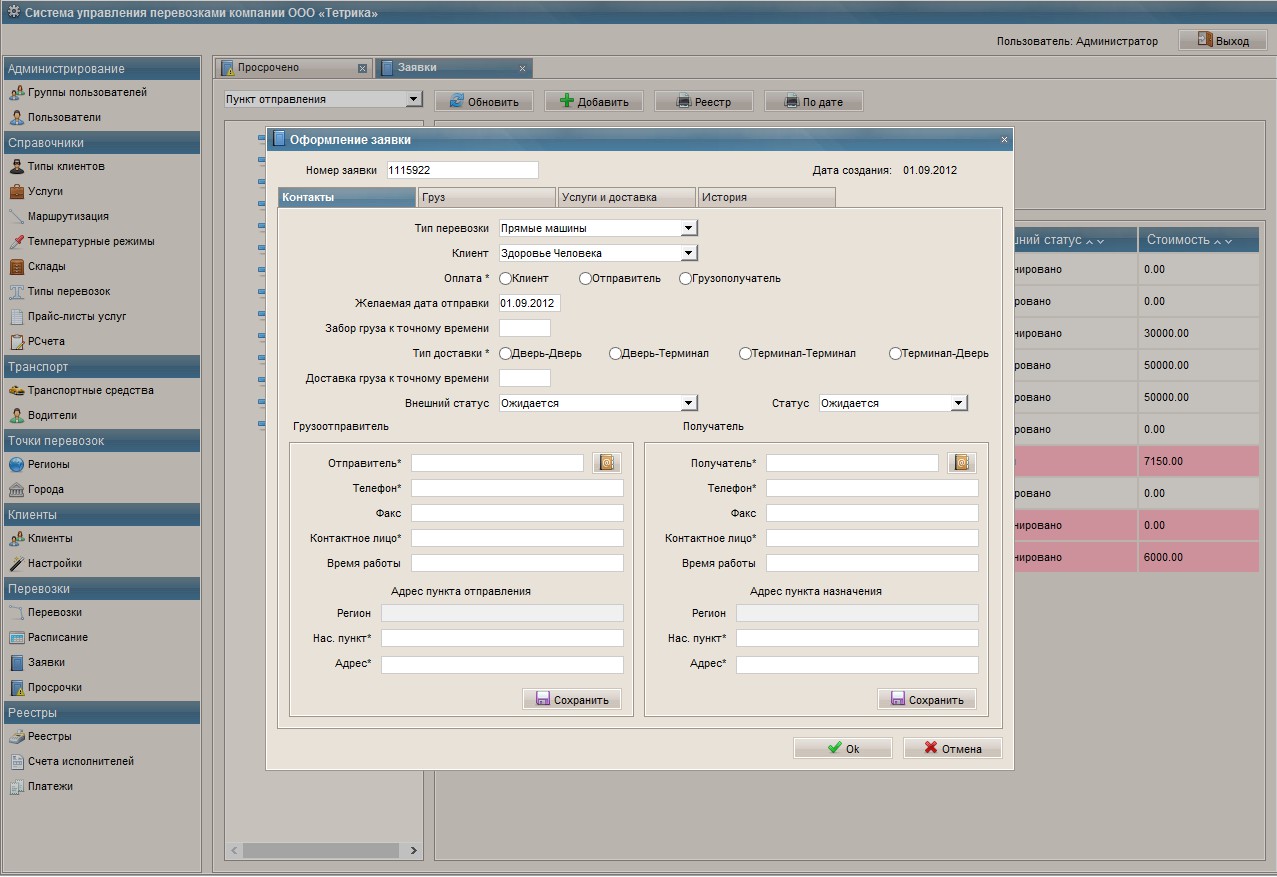This screenshot has width=1277, height=877.
Task: Click the Склады icon in sidebar
Action: (17, 267)
